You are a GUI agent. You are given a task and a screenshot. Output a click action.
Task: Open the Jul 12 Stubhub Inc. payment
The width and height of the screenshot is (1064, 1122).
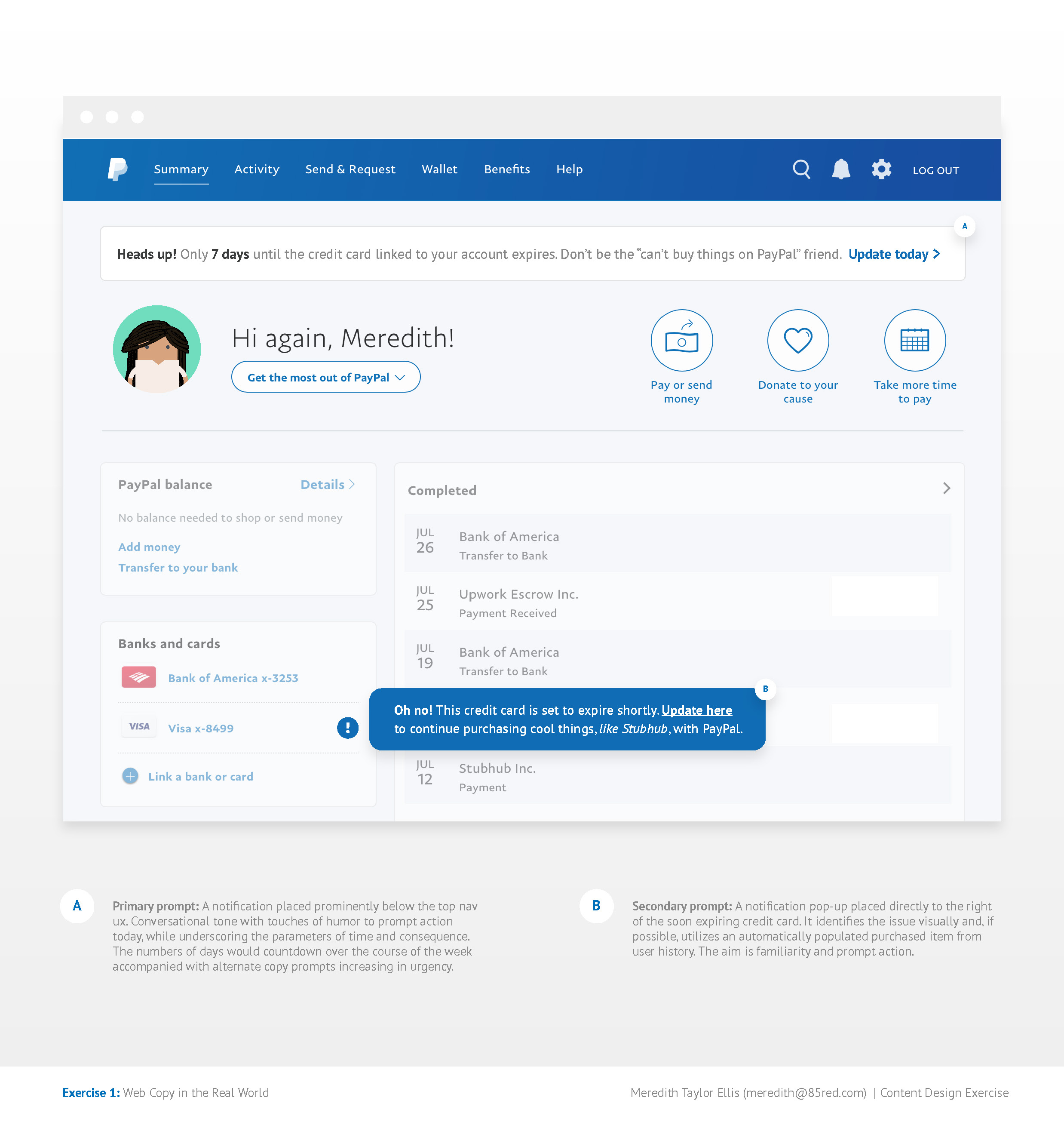click(678, 775)
